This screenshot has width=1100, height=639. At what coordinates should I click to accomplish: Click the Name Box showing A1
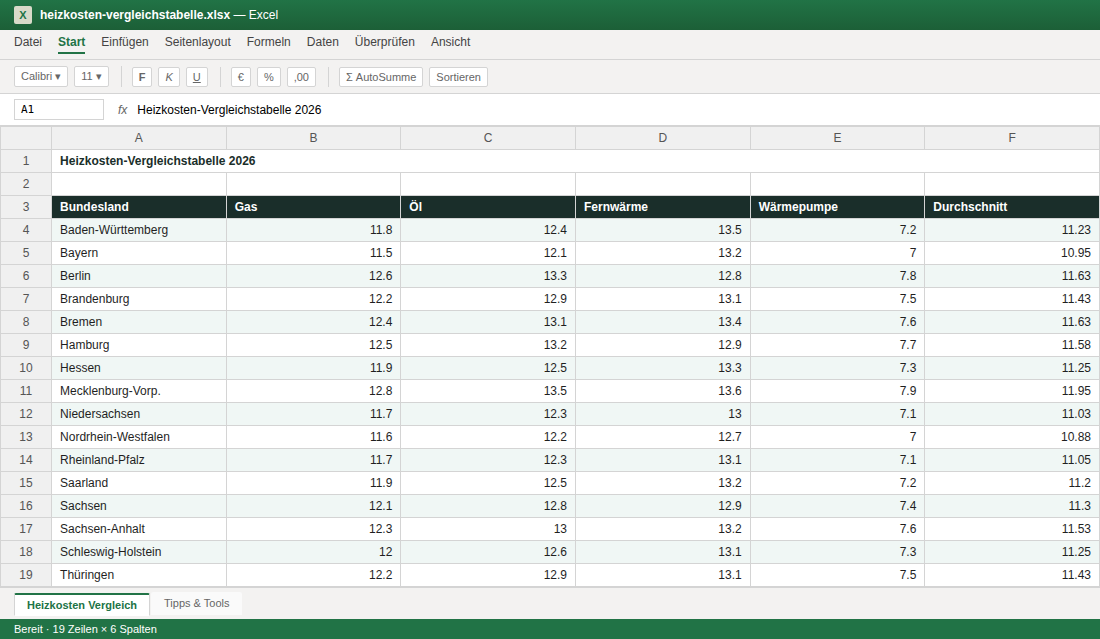[x=59, y=109]
